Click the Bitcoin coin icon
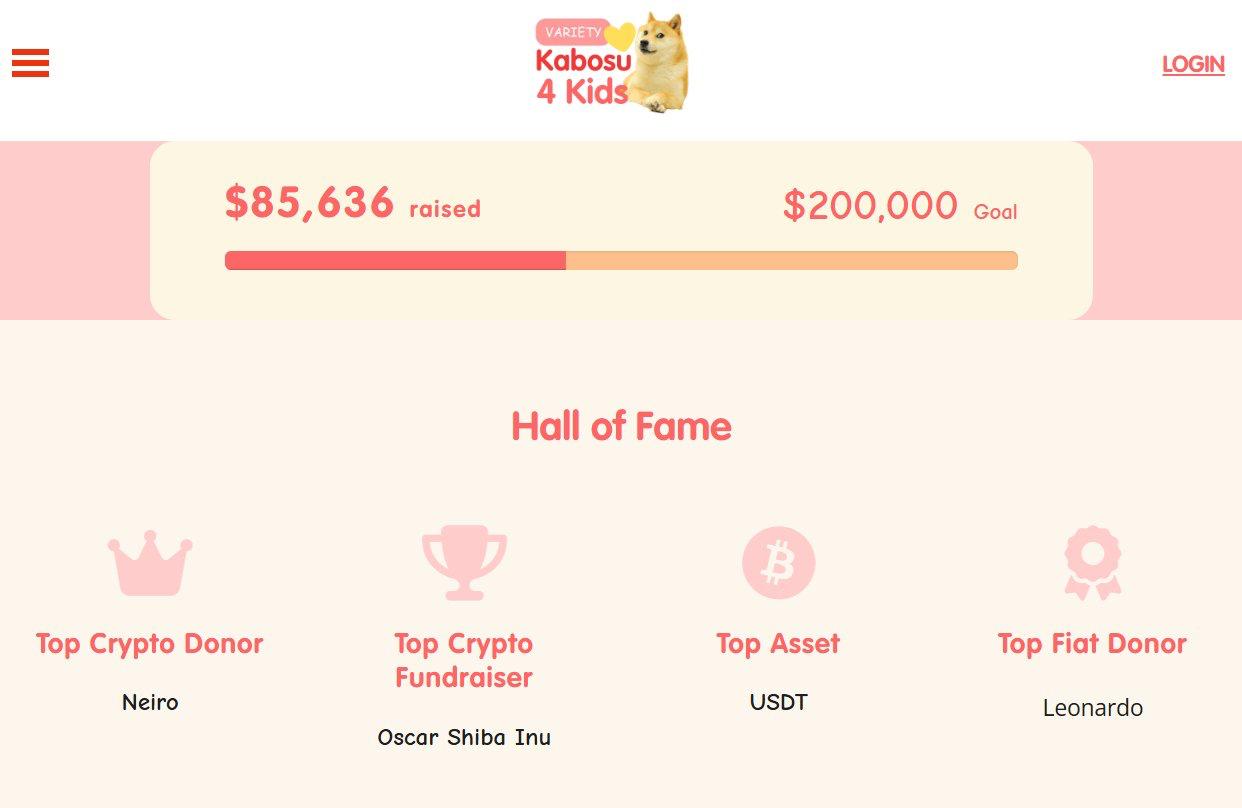This screenshot has width=1242, height=808. 778,563
